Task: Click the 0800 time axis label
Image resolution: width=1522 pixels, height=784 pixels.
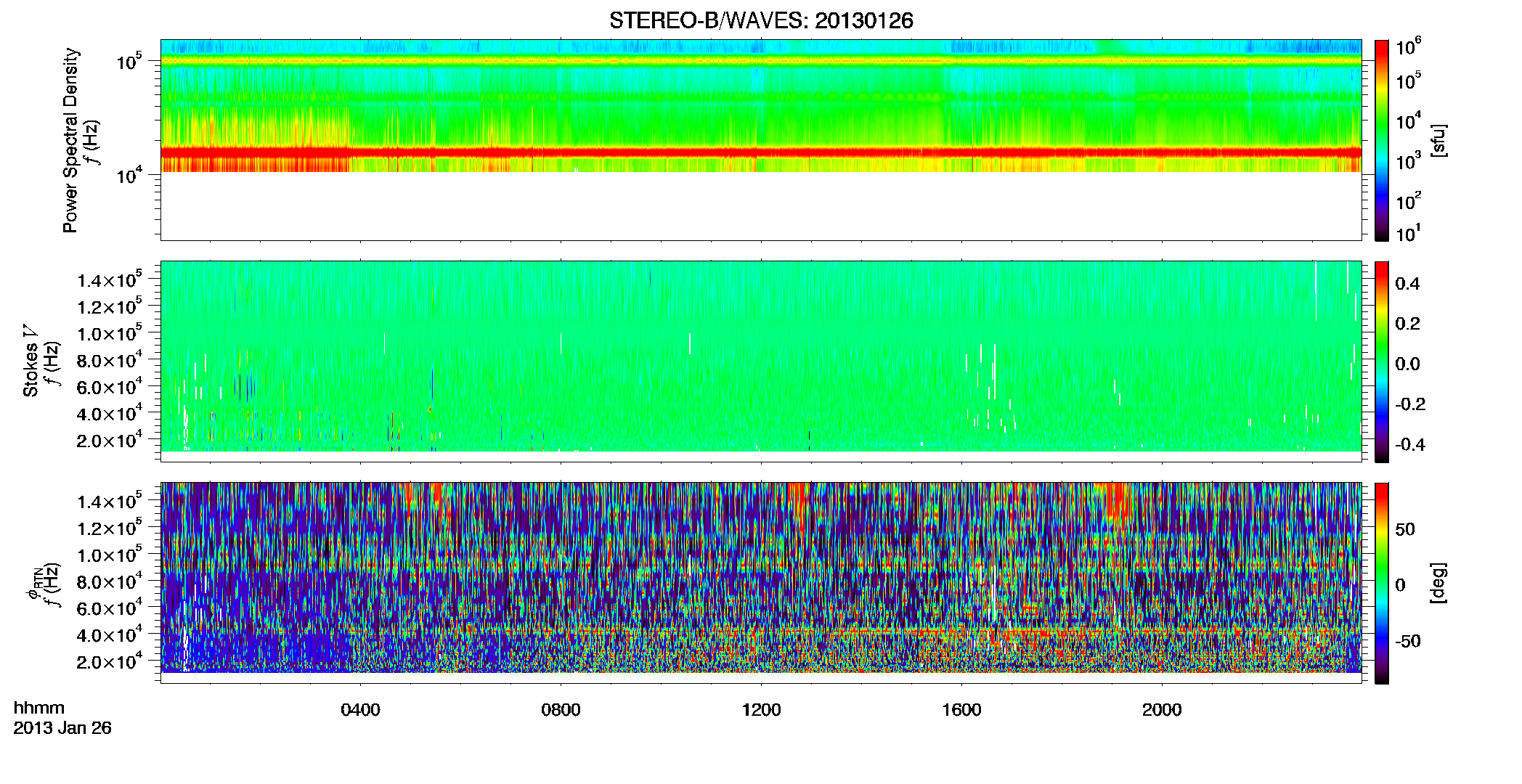Action: pos(561,709)
